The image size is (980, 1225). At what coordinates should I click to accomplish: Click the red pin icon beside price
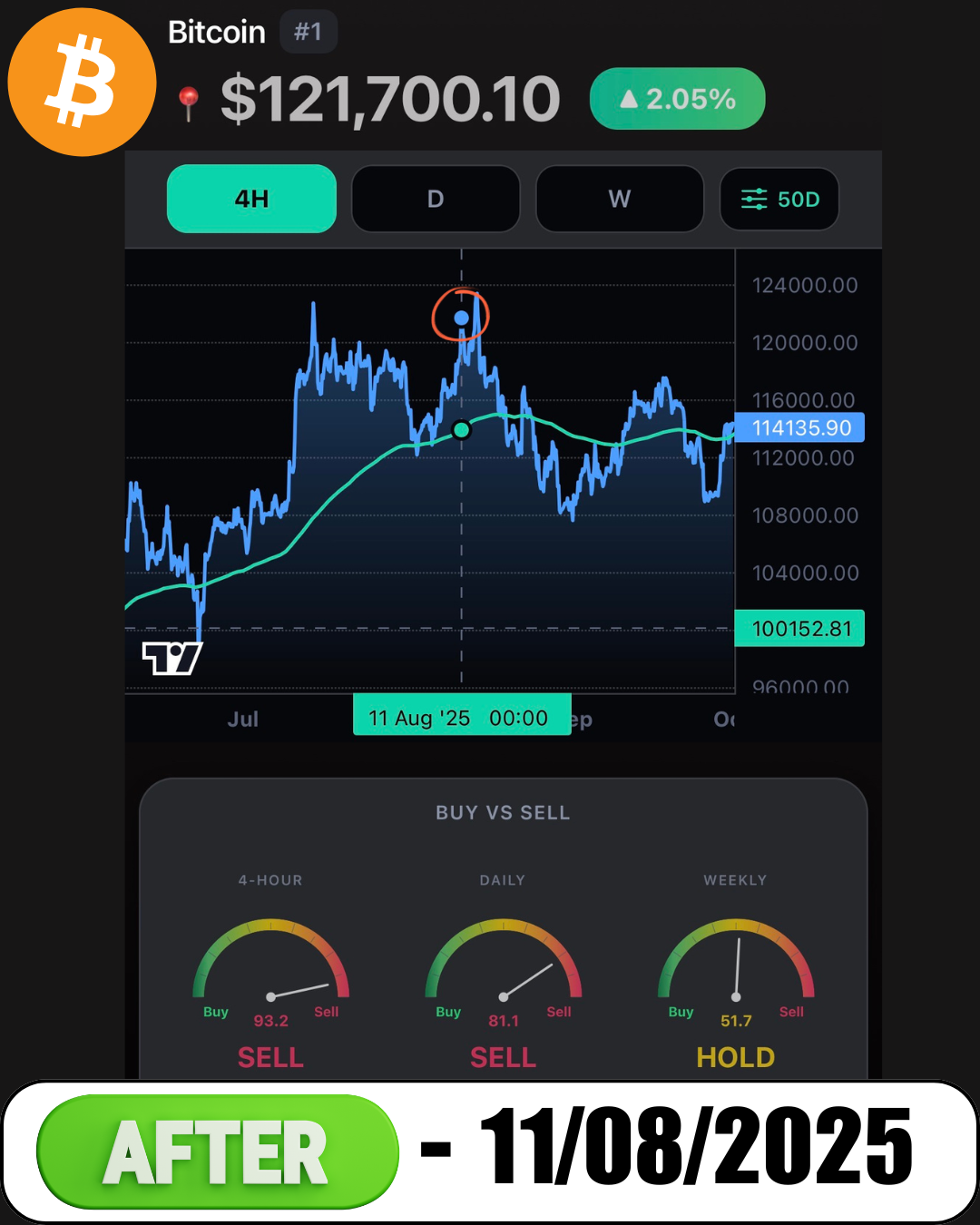(x=188, y=103)
